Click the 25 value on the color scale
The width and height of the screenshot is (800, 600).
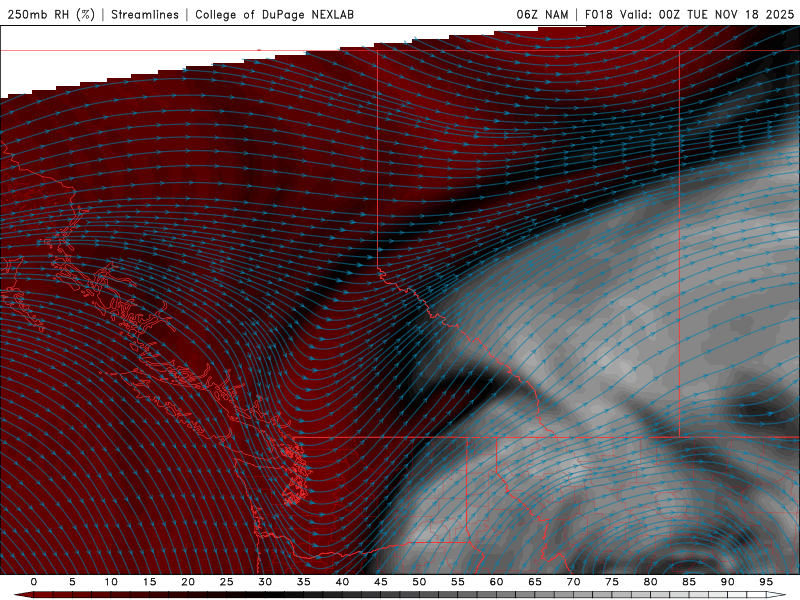pos(227,582)
